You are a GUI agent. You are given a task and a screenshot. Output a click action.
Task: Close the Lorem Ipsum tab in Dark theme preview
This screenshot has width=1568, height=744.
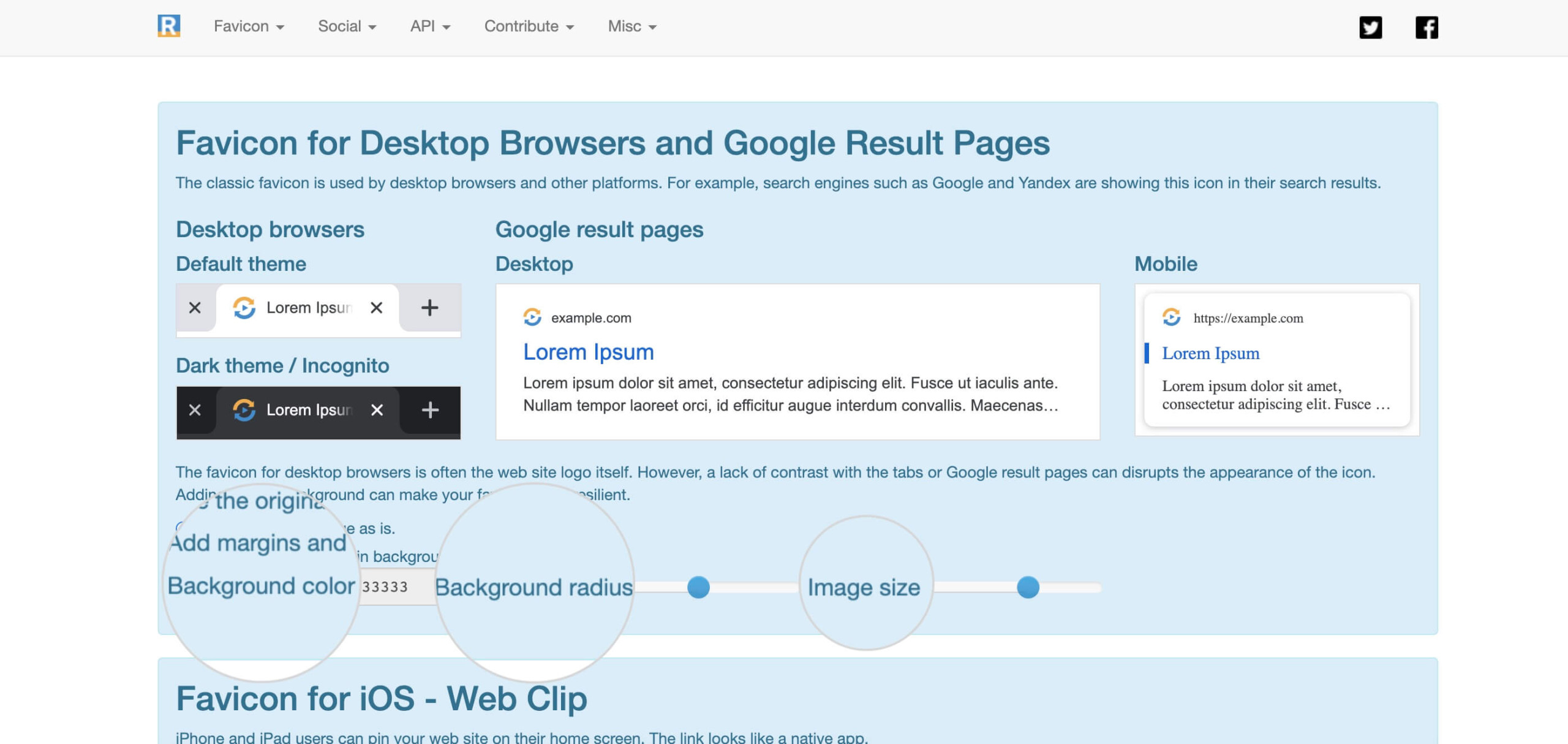[377, 410]
